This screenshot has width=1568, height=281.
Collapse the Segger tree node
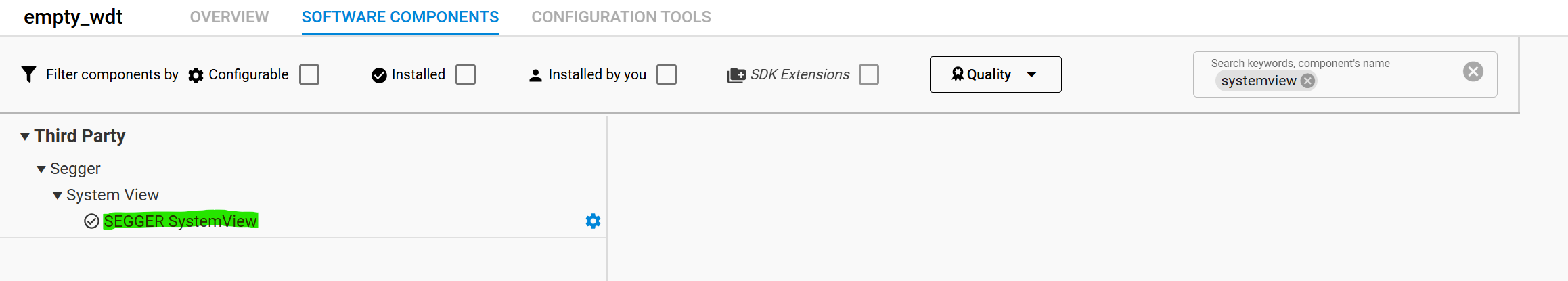pos(41,169)
